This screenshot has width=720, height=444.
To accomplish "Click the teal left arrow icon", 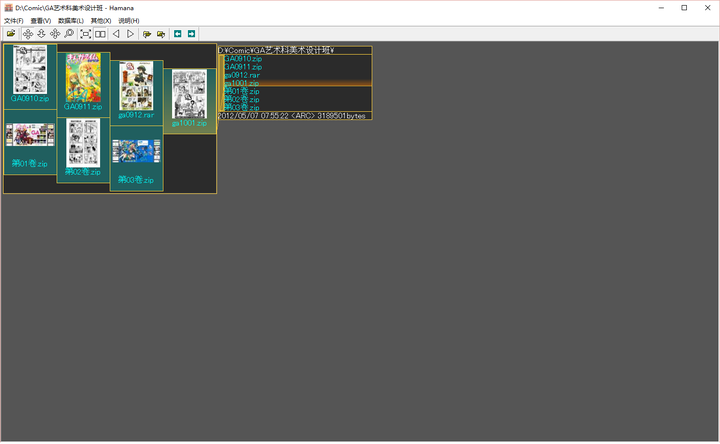I will coord(178,34).
